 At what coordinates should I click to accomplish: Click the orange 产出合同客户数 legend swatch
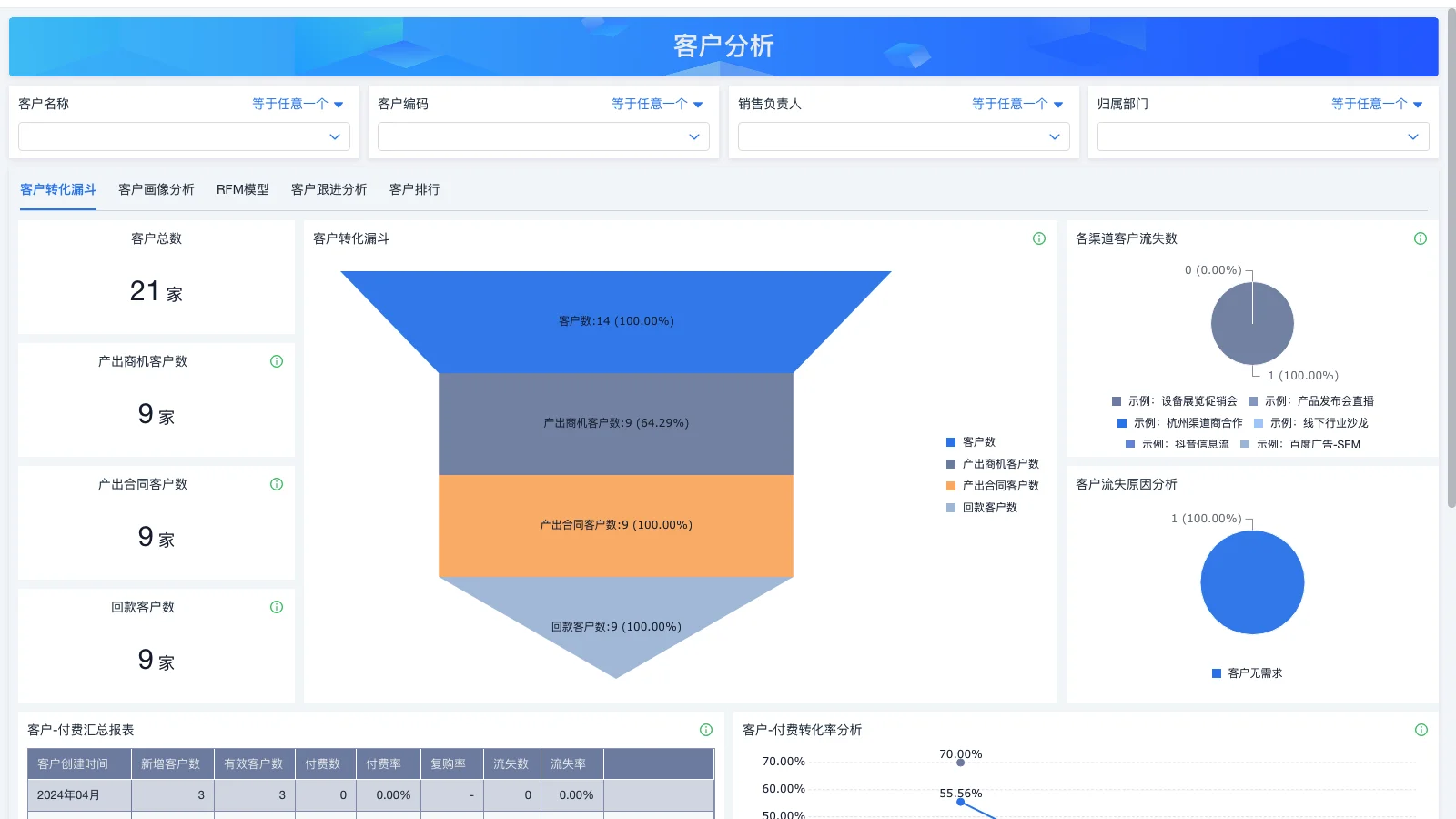[x=949, y=485]
